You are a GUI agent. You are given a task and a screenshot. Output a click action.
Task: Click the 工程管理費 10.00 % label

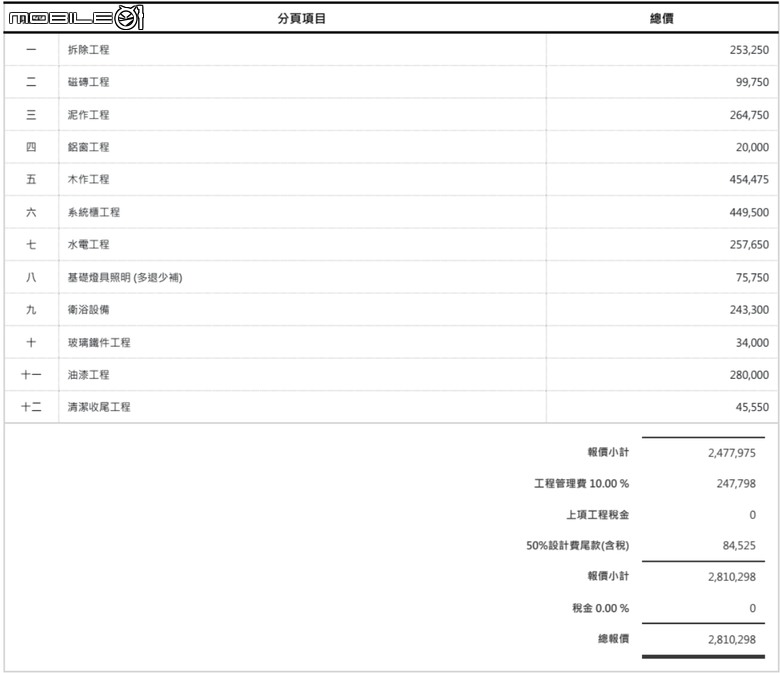coord(582,483)
